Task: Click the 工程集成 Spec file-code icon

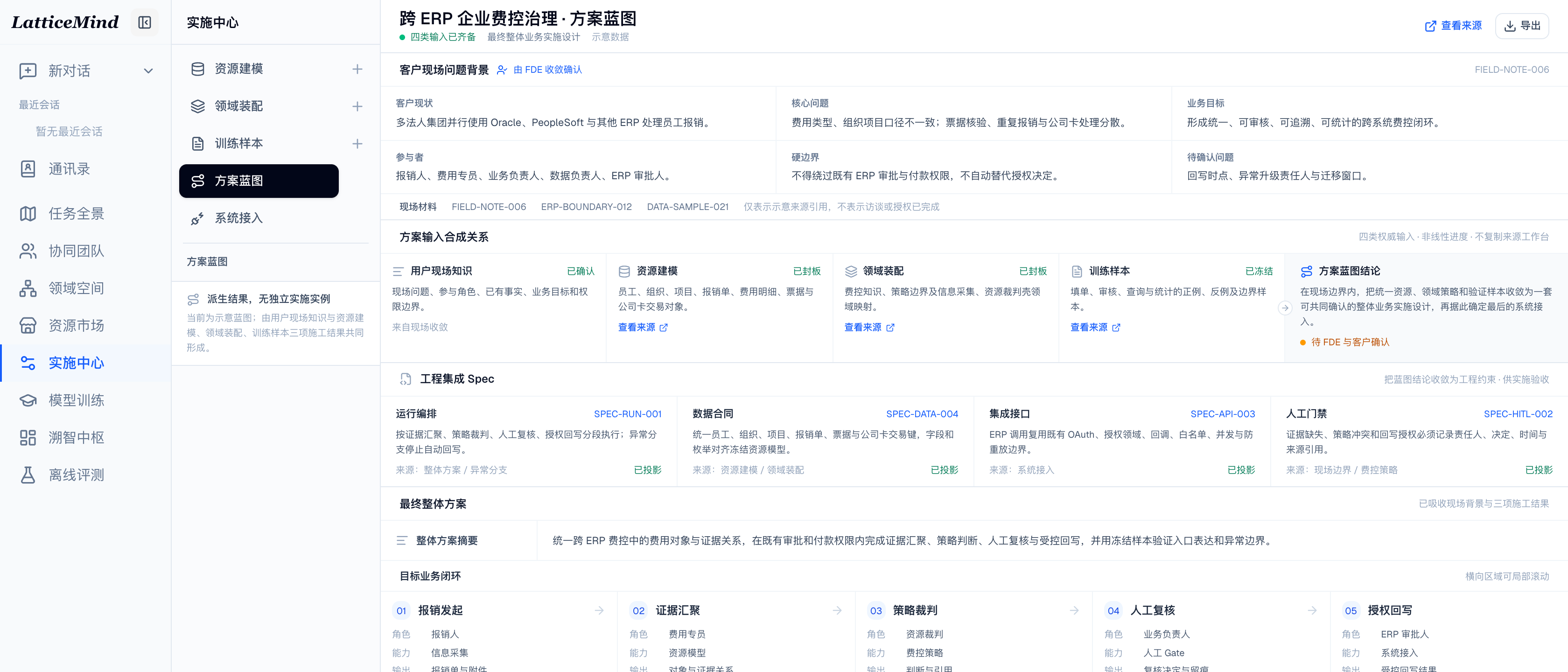Action: pyautogui.click(x=406, y=379)
